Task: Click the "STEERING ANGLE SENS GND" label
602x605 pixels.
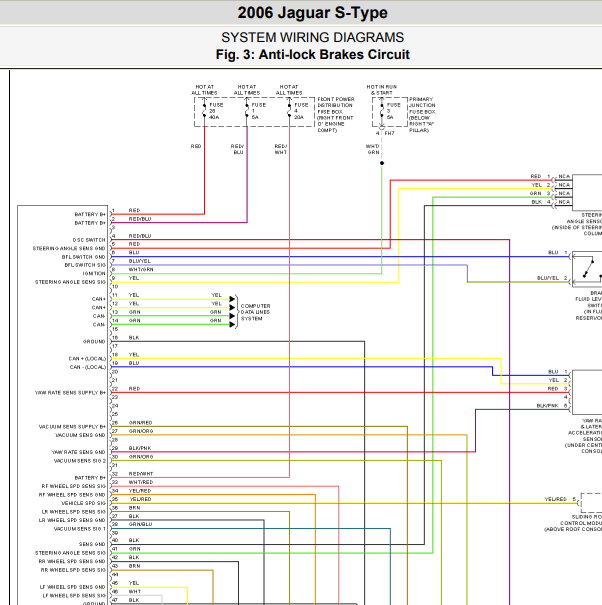Action: [69, 248]
